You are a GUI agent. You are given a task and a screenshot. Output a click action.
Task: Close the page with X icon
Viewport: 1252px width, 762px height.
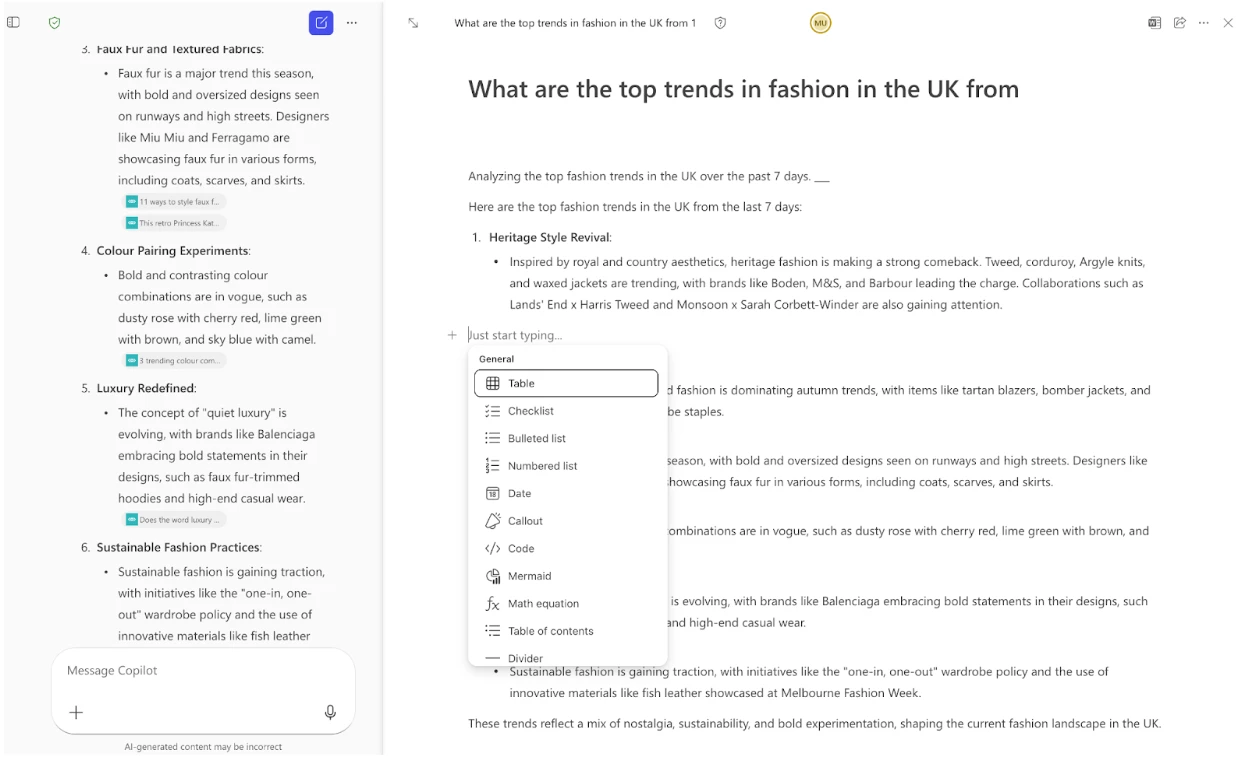pyautogui.click(x=1228, y=22)
